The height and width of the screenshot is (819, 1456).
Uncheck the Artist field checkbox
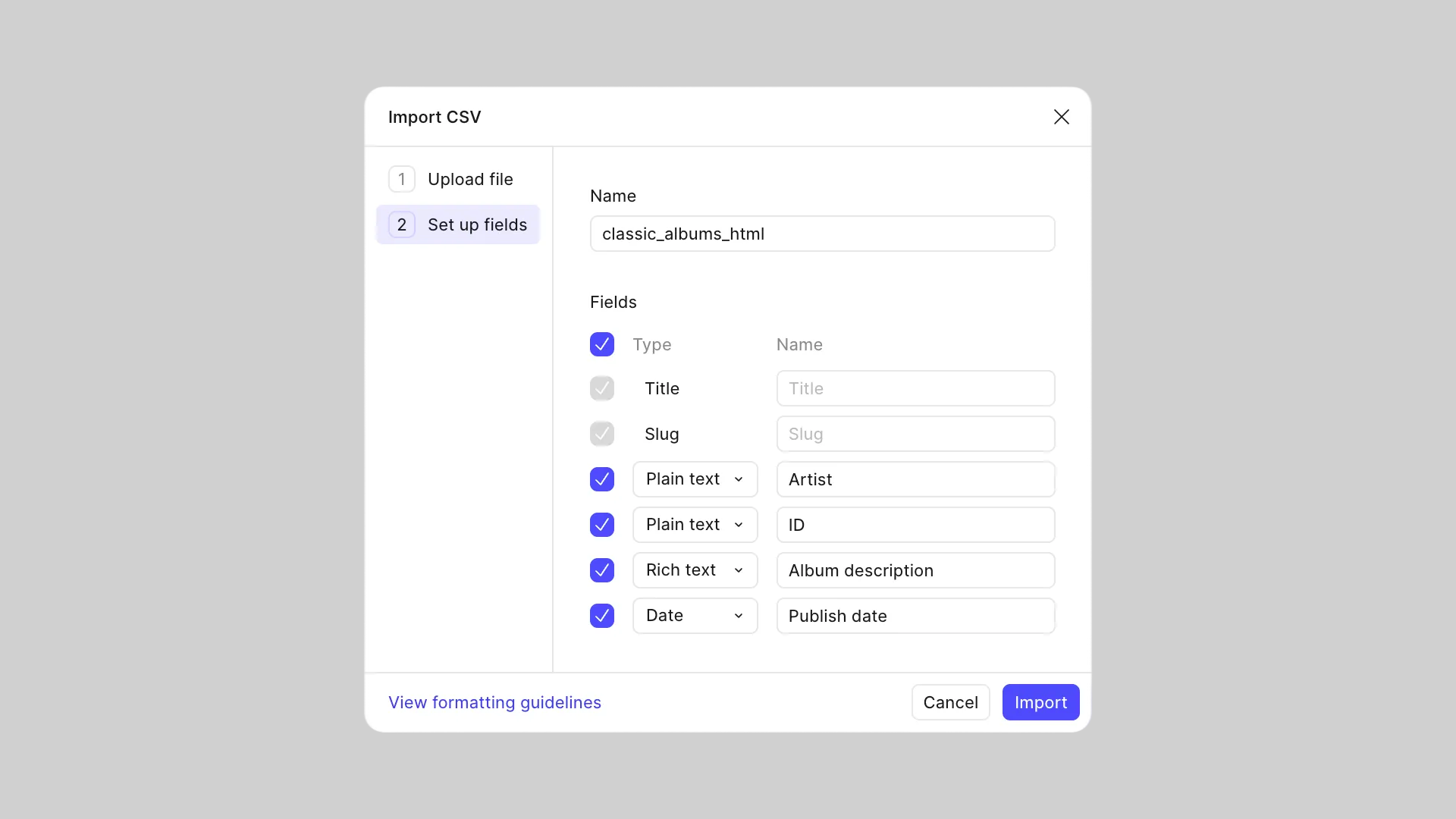coord(602,479)
